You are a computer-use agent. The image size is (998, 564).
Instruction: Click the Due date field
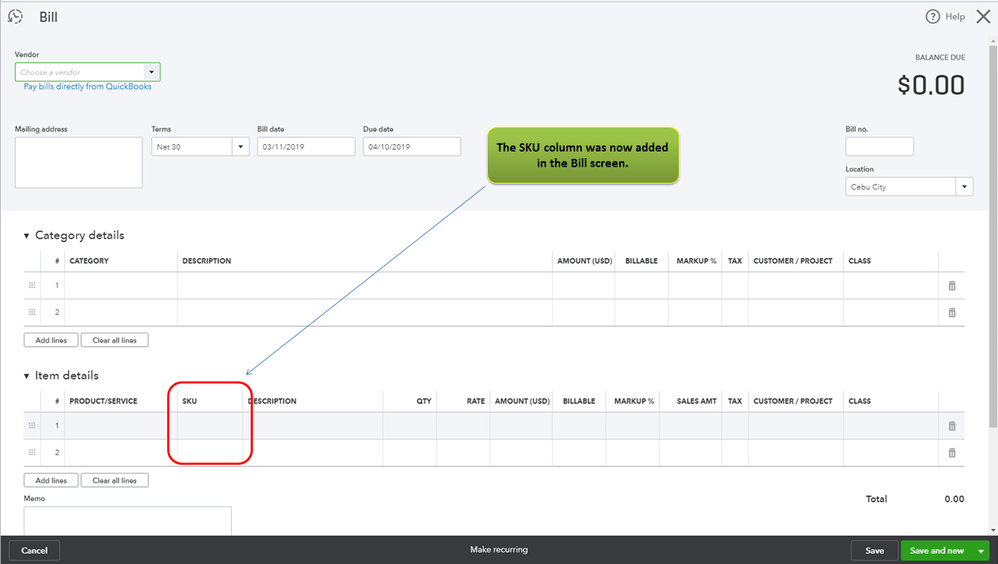click(x=412, y=146)
